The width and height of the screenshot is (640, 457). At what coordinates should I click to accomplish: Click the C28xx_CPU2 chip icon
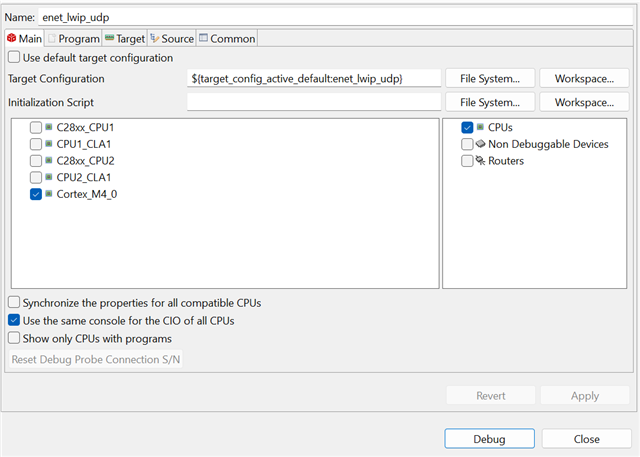(50, 161)
